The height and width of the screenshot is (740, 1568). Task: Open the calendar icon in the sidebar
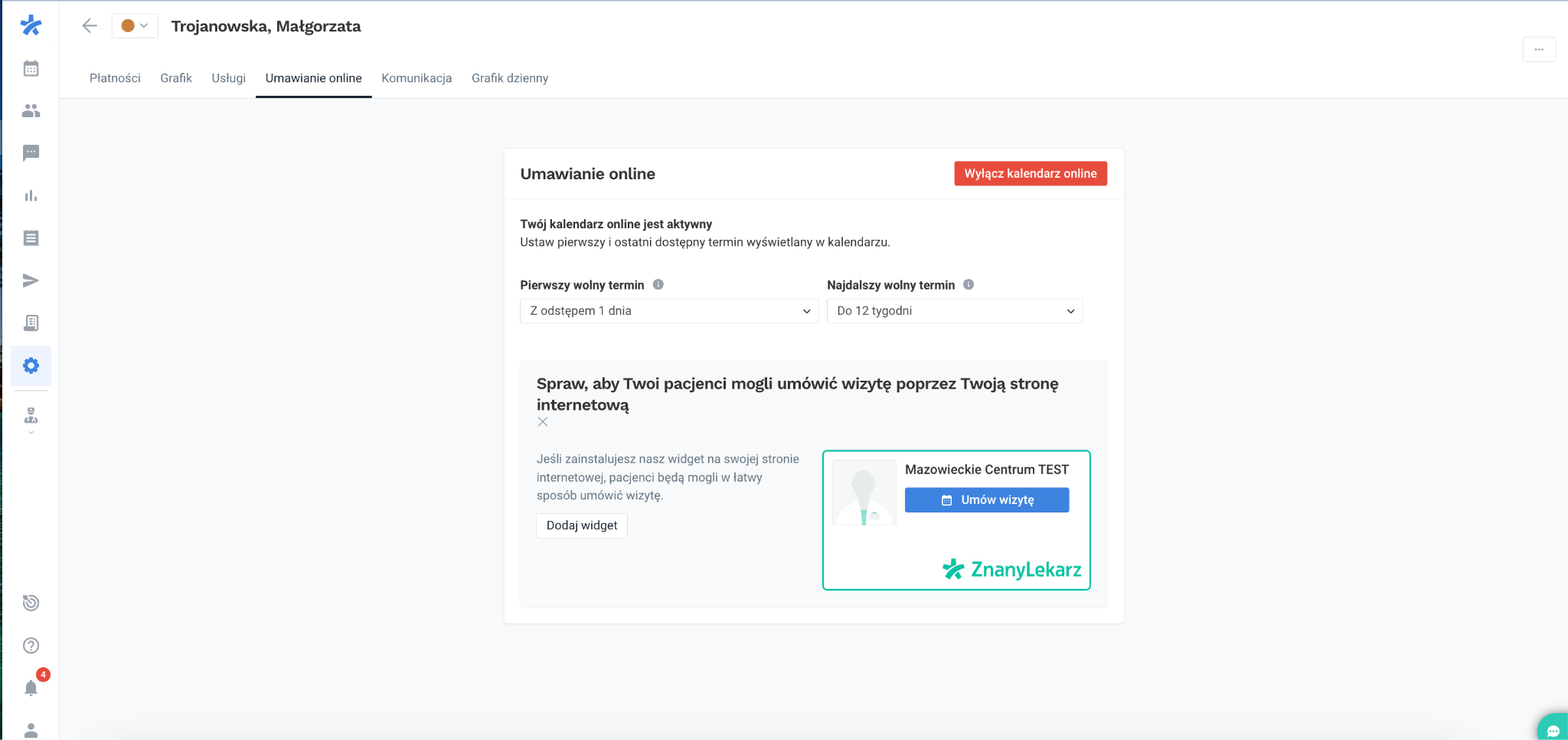tap(31, 67)
